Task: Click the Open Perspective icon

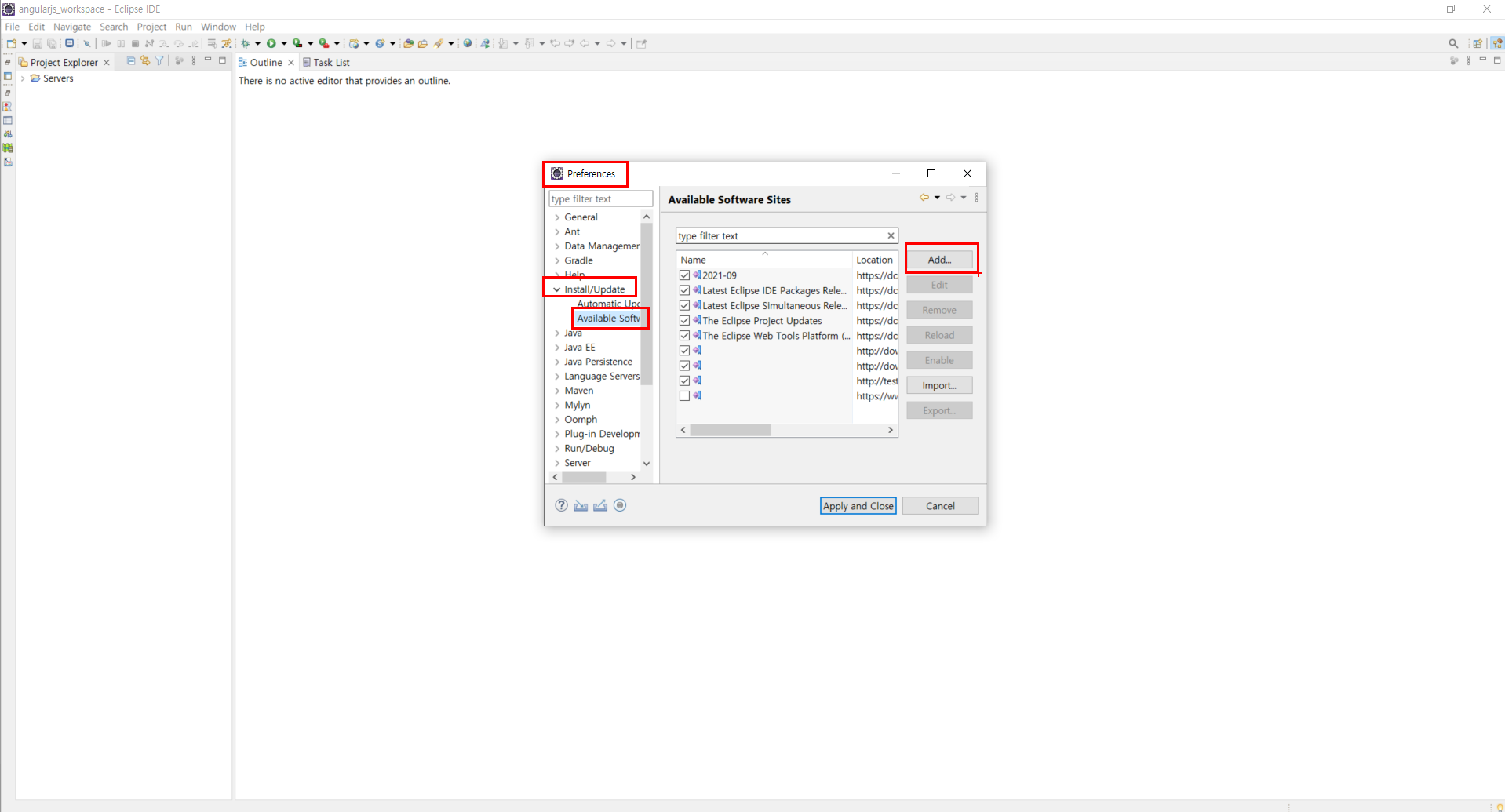Action: click(1478, 43)
